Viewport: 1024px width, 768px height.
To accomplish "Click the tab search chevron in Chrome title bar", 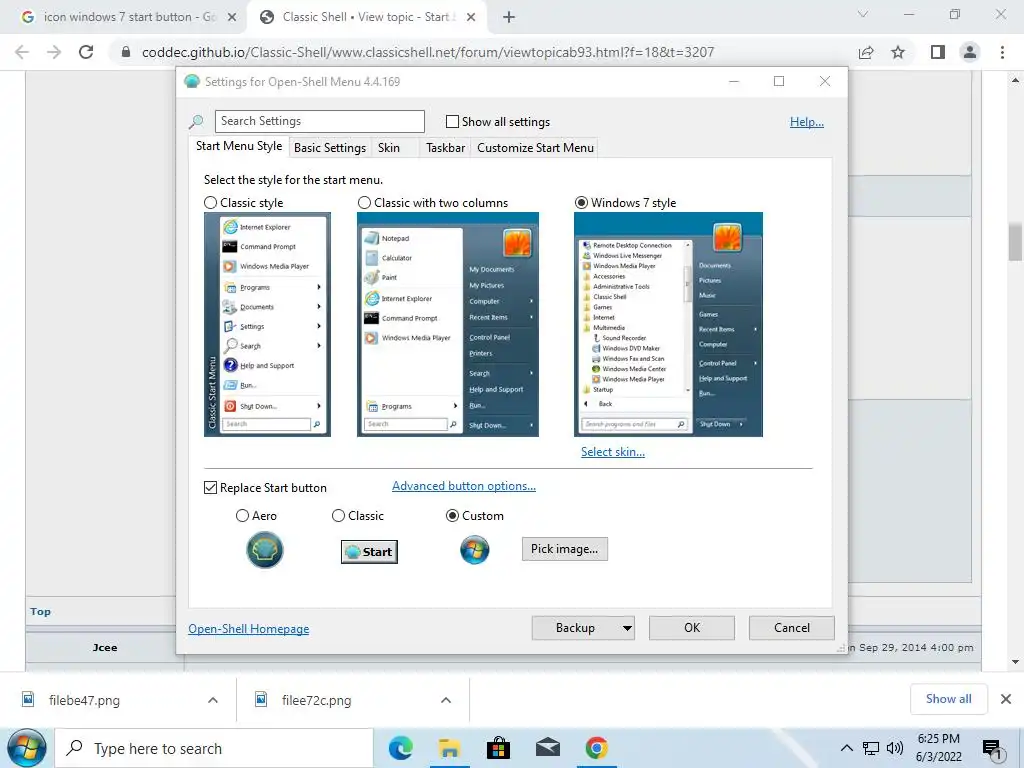I will pos(863,14).
